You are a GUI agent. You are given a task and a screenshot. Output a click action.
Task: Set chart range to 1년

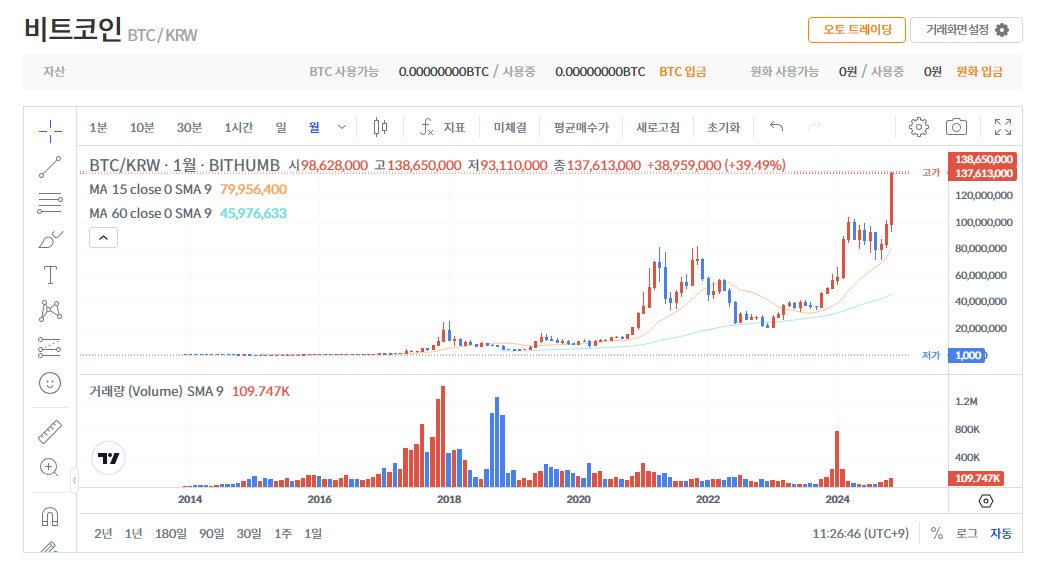click(x=133, y=534)
